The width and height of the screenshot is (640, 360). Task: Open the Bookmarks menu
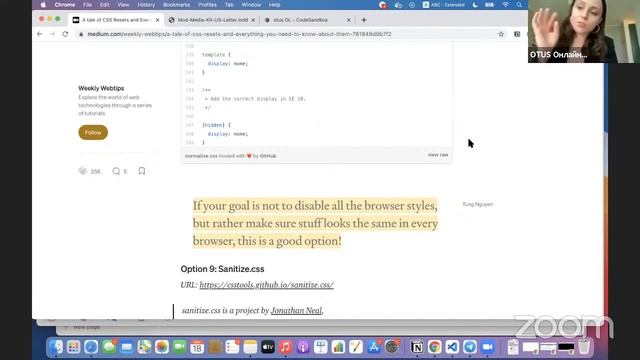(x=176, y=5)
